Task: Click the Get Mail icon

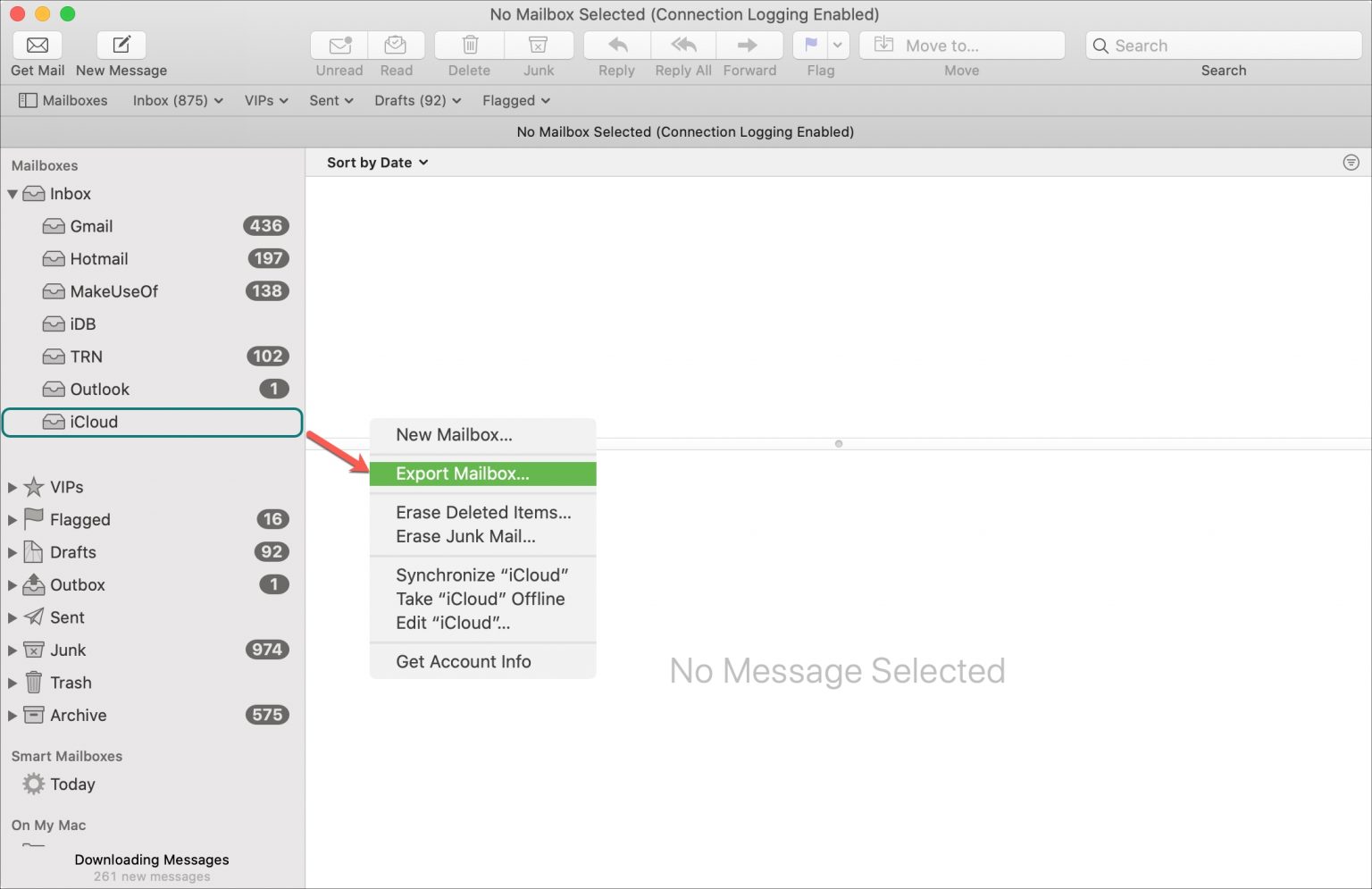Action: (x=37, y=45)
